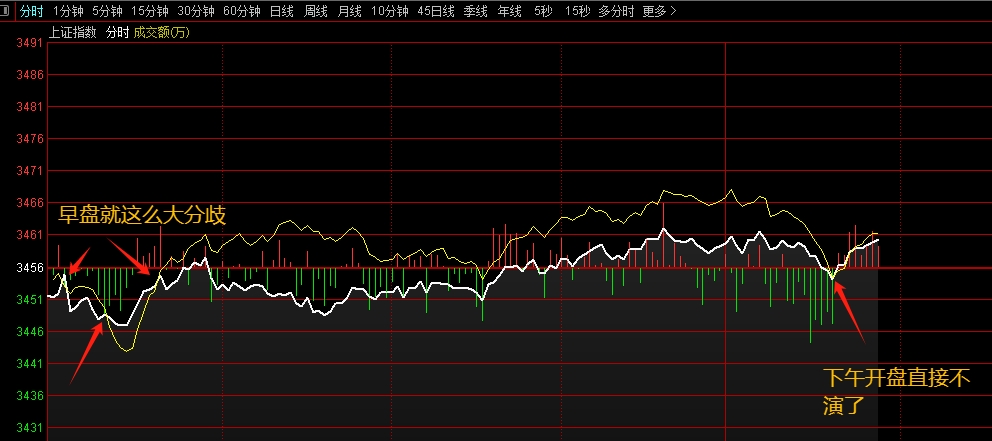Expand the 更多 periods menu

pos(659,11)
